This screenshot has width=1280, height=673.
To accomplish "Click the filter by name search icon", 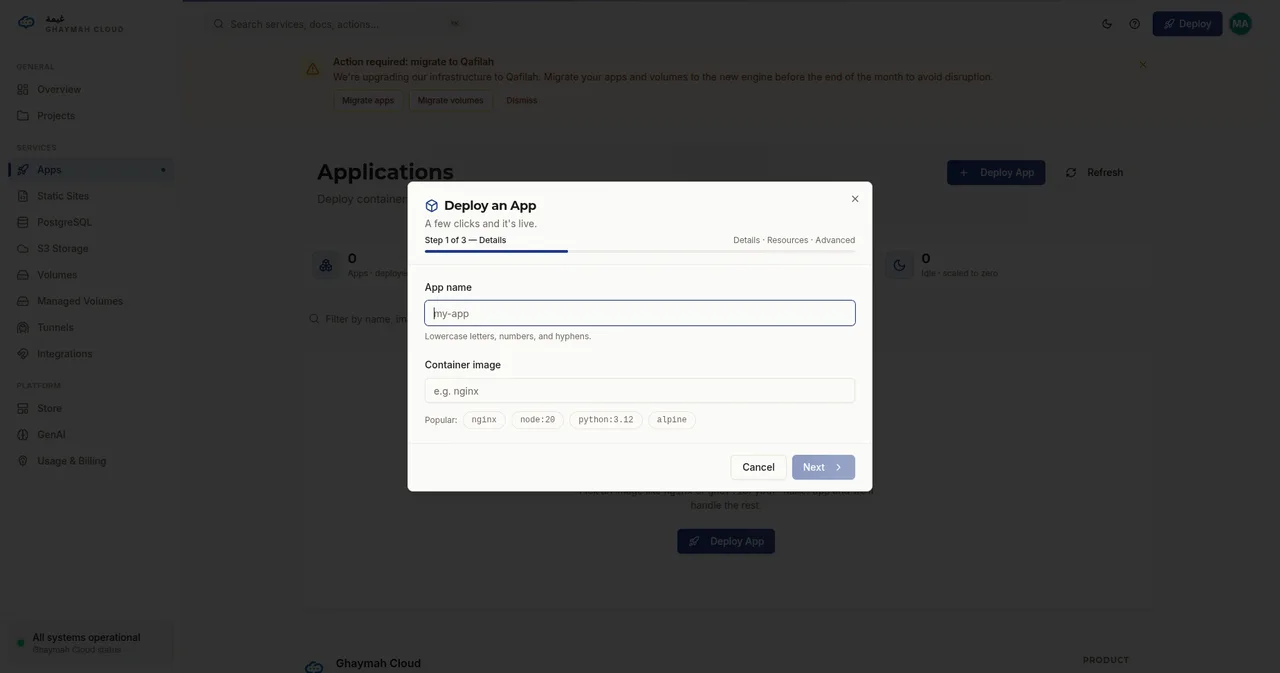I will click(314, 319).
